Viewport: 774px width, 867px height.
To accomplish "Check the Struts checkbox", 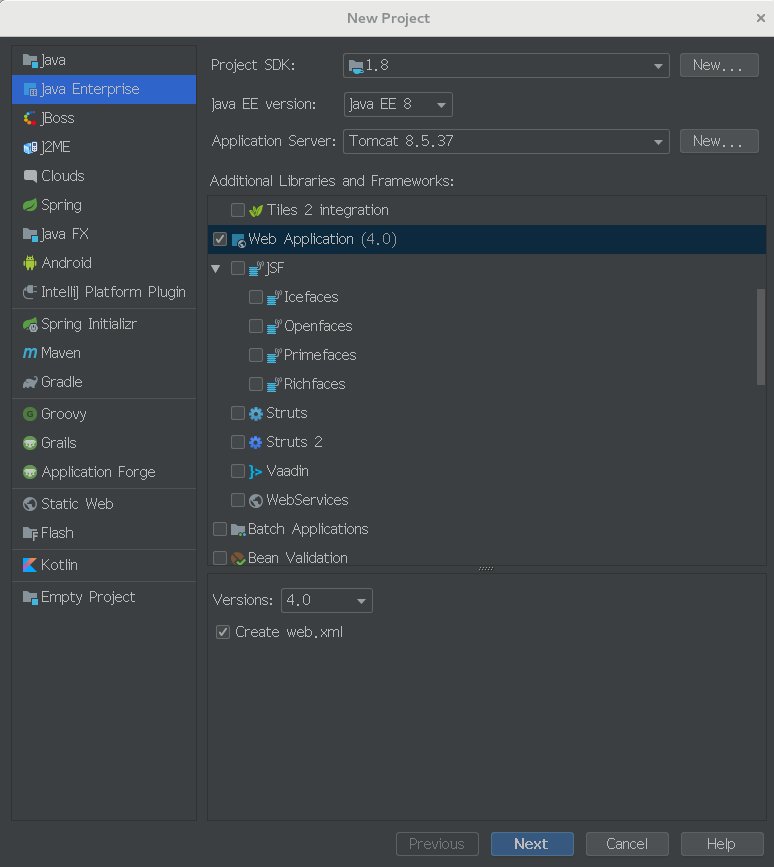I will 238,413.
